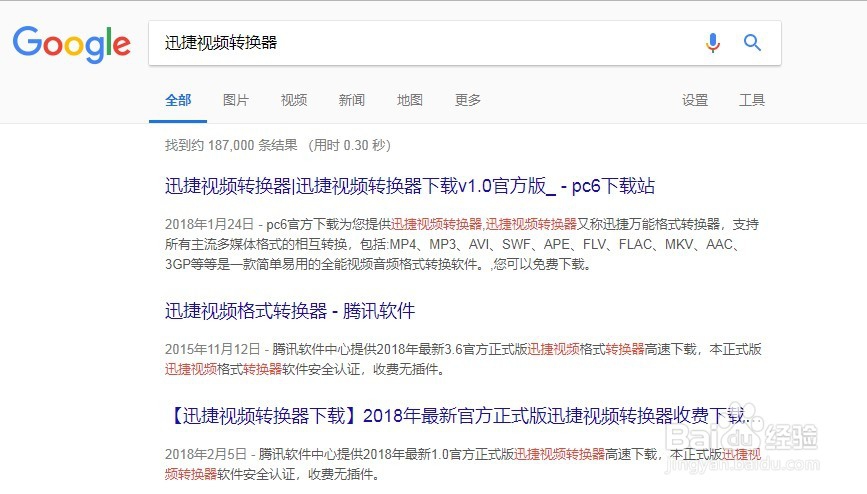This screenshot has width=867, height=494.
Task: Focus the search box containing 迅捷视频转换器
Action: point(464,43)
